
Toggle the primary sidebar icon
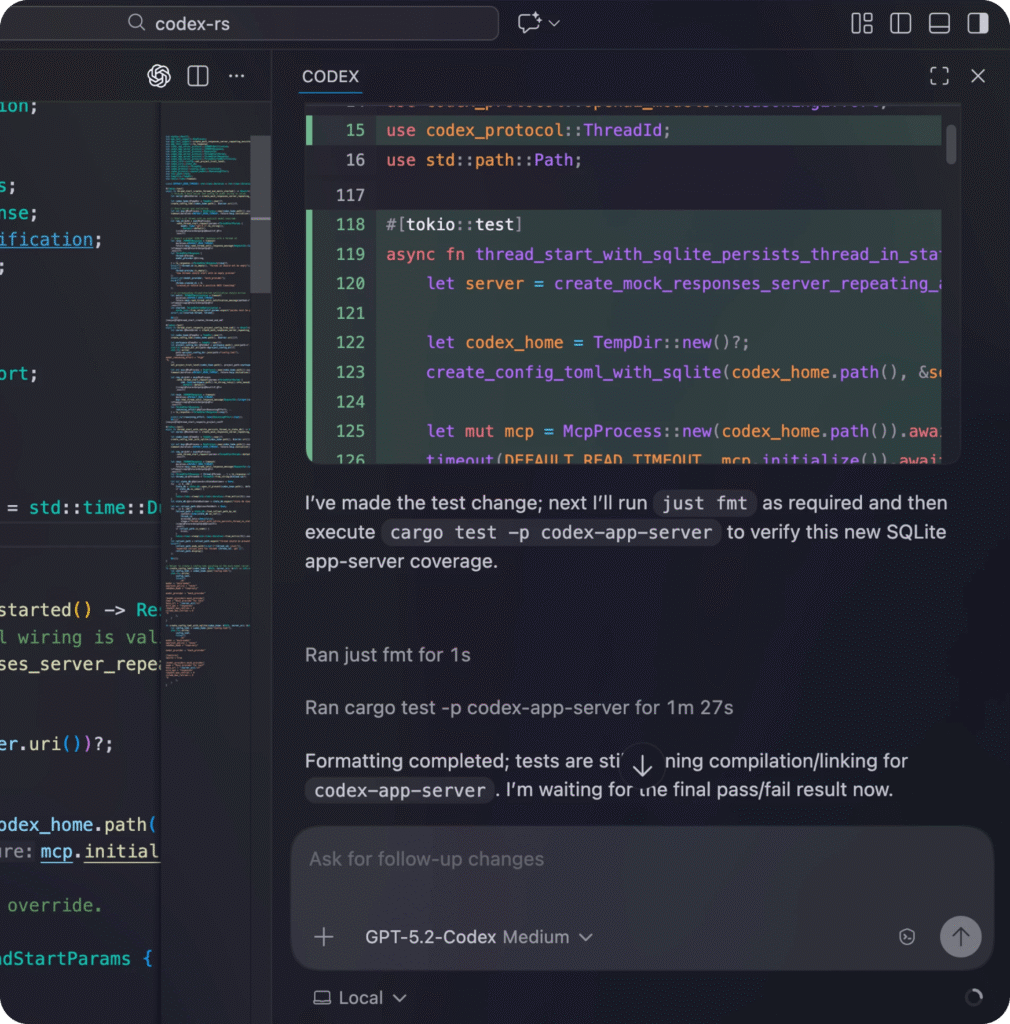tap(900, 24)
